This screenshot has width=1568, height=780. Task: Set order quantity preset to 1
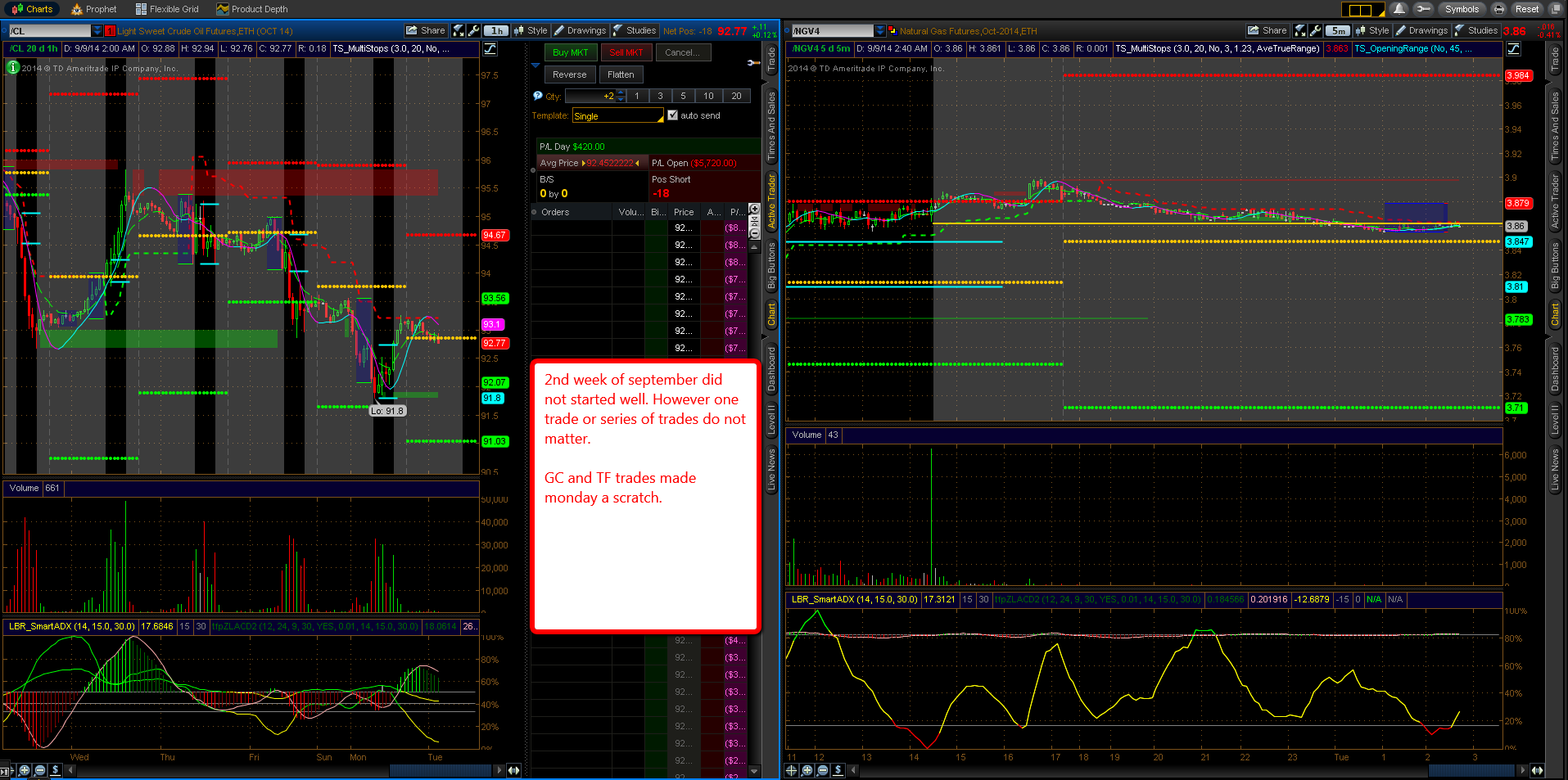point(637,96)
